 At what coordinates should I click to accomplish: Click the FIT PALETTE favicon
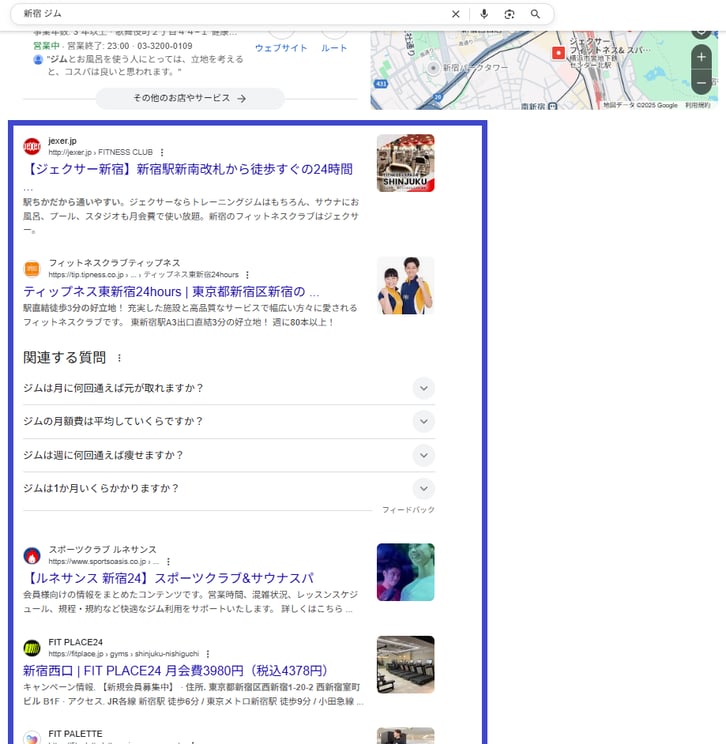(x=32, y=738)
